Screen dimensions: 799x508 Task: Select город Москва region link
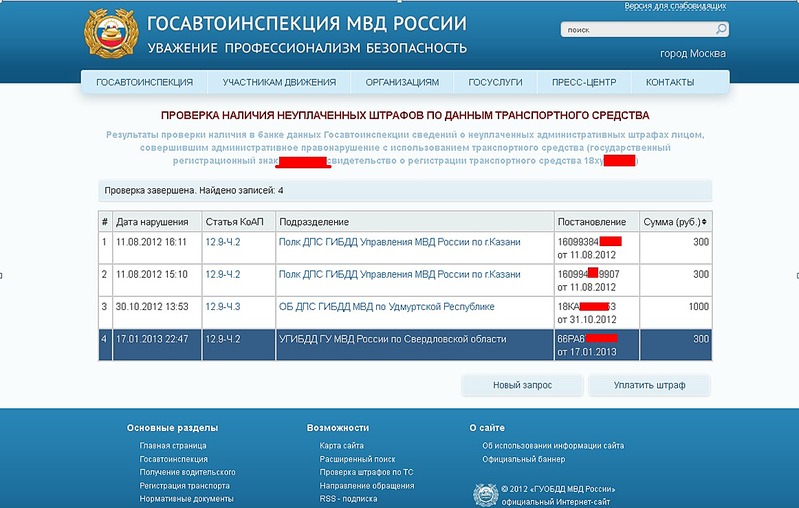pyautogui.click(x=693, y=54)
